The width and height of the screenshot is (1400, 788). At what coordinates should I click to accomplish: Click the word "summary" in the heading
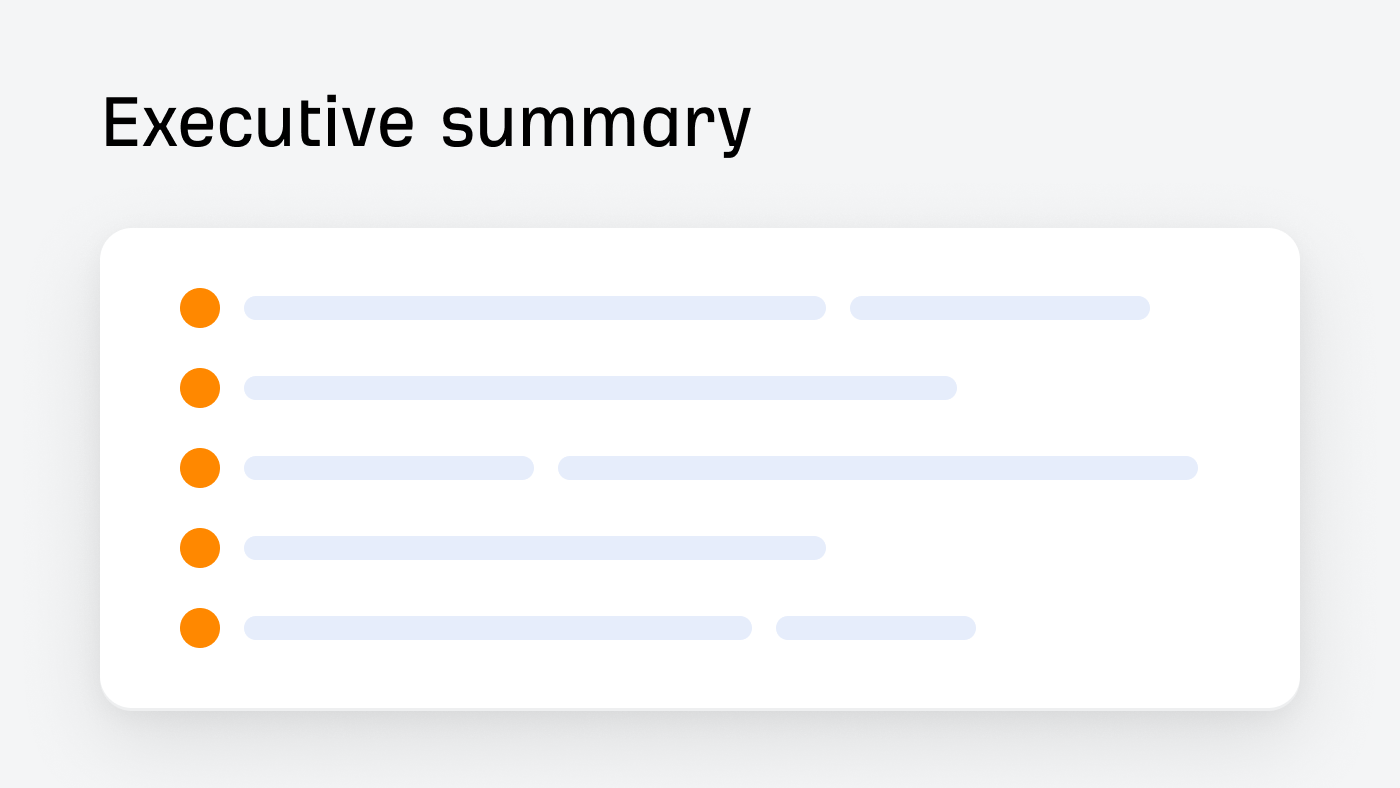tap(596, 125)
